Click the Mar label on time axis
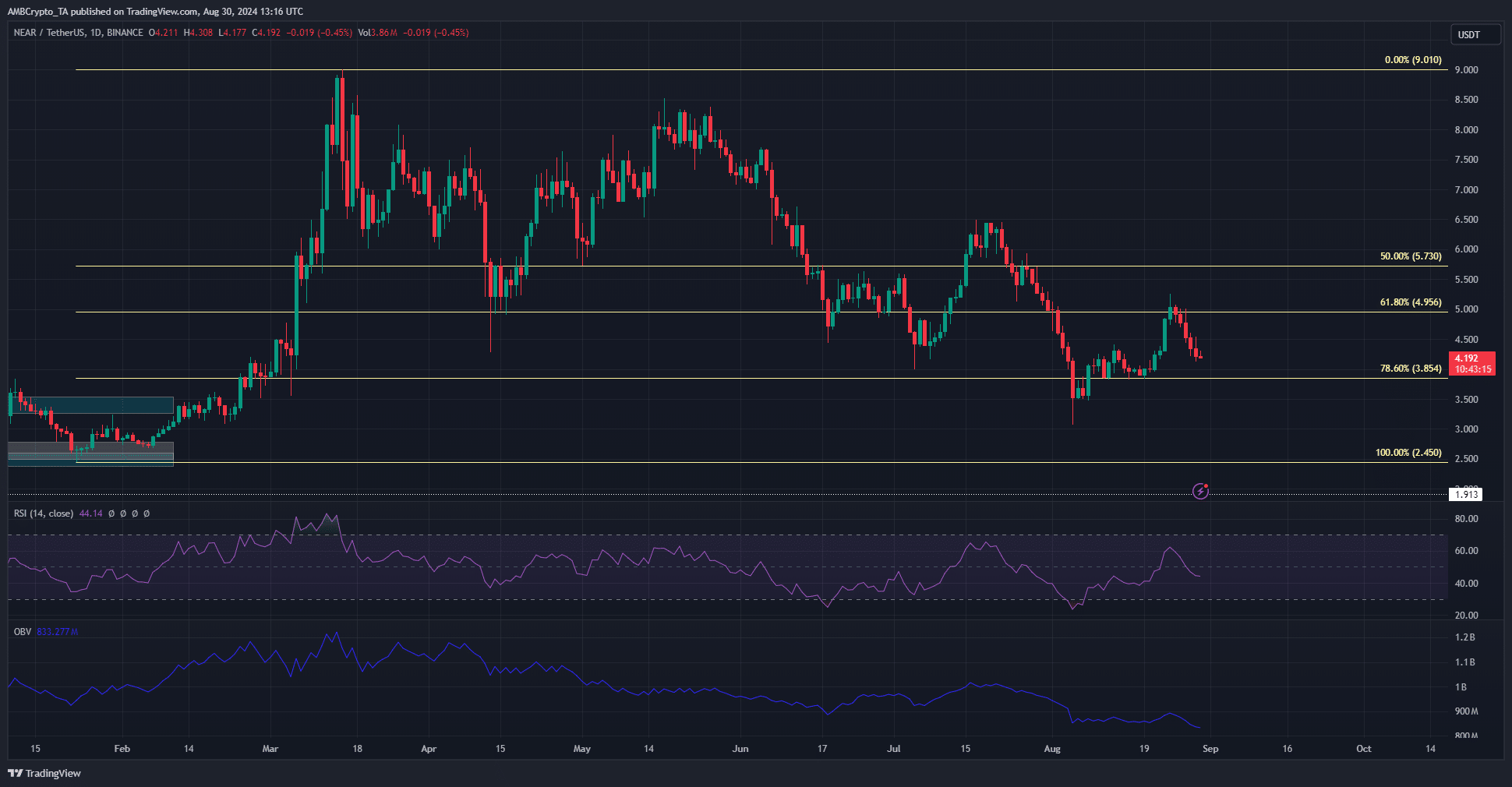The height and width of the screenshot is (787, 1512). (270, 749)
